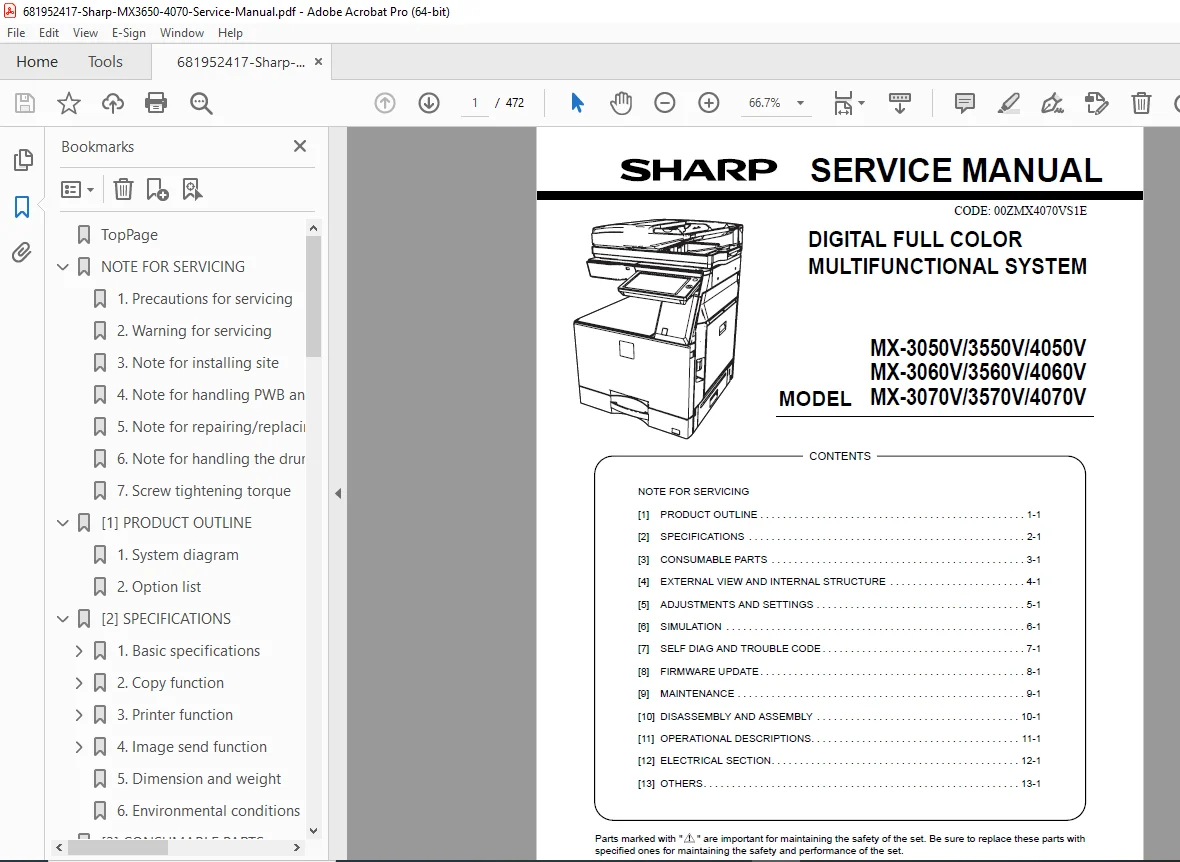Open the Window menu

181,33
